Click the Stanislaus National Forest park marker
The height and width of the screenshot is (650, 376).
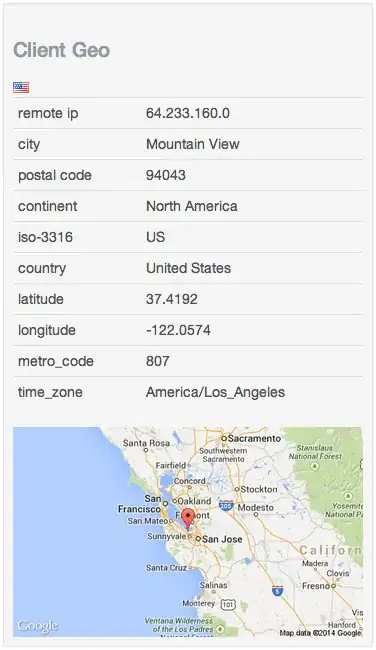point(315,466)
